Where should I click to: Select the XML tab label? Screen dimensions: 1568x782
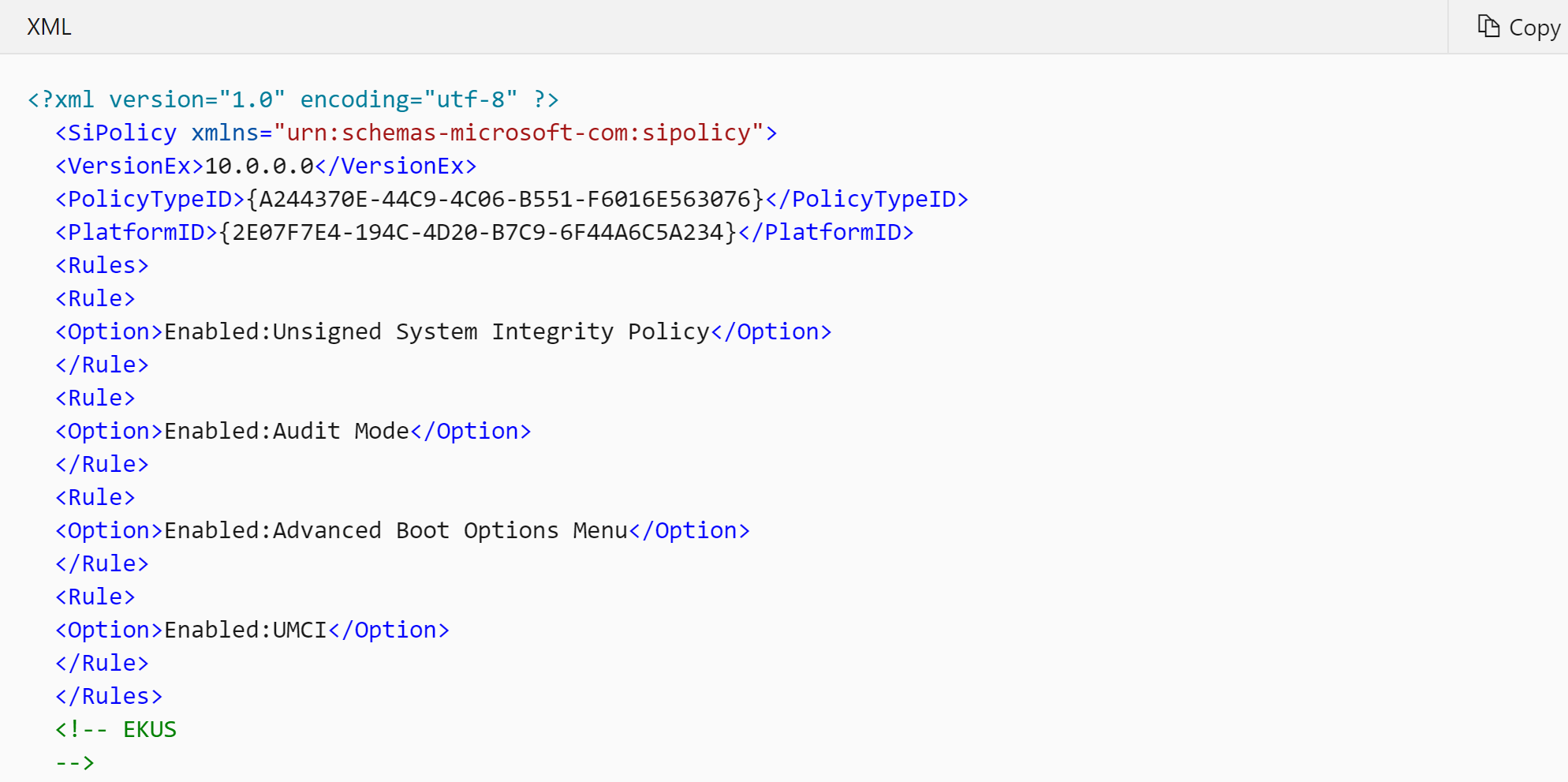tap(48, 26)
